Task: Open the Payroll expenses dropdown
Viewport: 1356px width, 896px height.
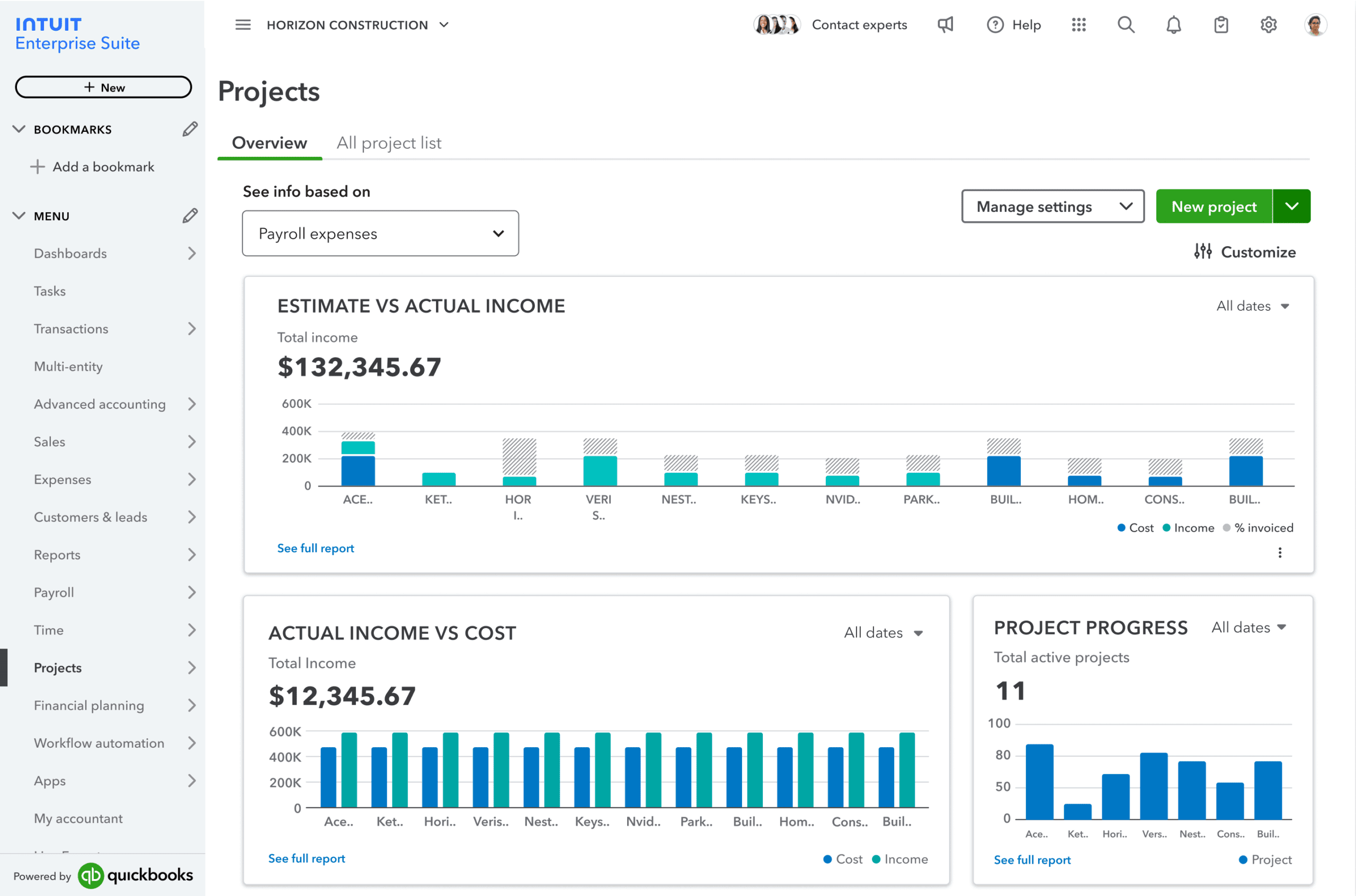Action: (x=380, y=233)
